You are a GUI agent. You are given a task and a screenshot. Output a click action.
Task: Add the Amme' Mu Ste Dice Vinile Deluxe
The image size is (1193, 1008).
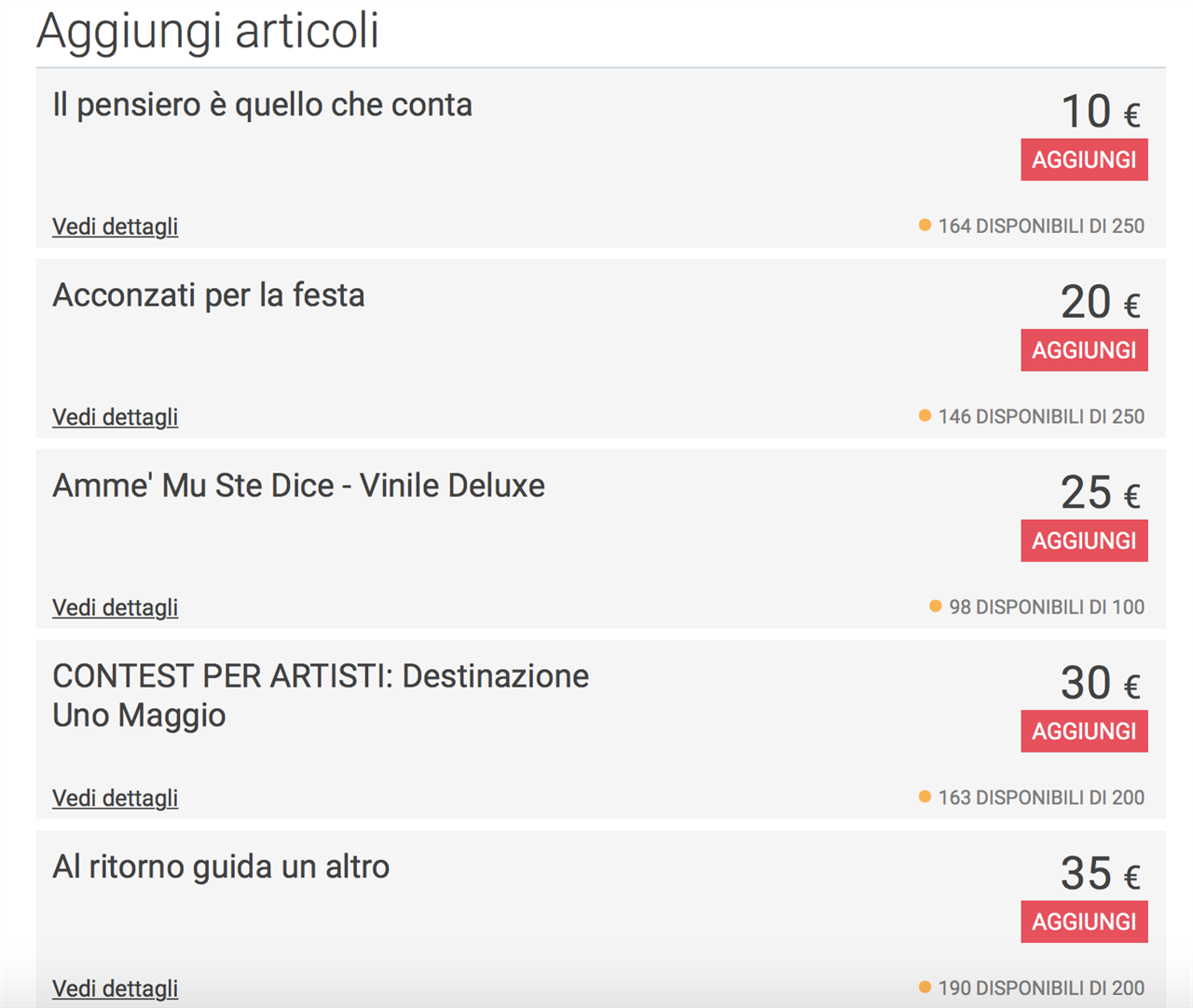[1084, 540]
